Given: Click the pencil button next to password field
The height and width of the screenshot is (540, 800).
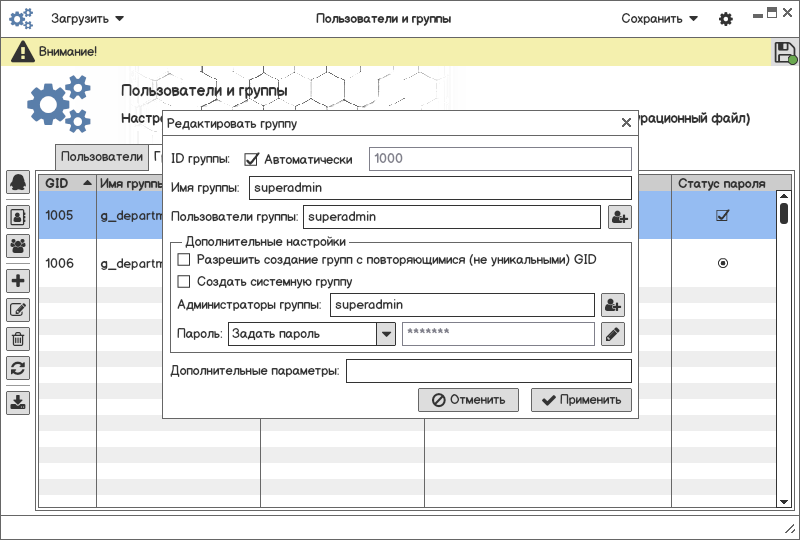Looking at the screenshot, I should pyautogui.click(x=612, y=334).
